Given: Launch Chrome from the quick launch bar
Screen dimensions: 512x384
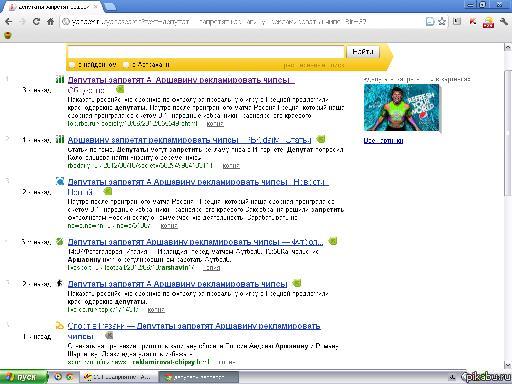Looking at the screenshot, I should coord(70,377).
